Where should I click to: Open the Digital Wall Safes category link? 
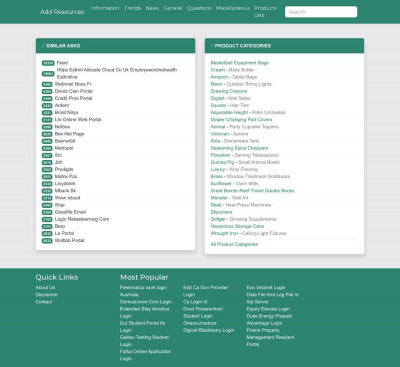pos(230,98)
